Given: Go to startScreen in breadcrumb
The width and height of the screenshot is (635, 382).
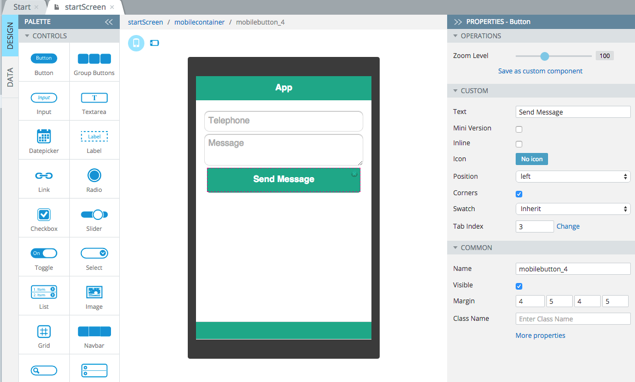Looking at the screenshot, I should (145, 22).
